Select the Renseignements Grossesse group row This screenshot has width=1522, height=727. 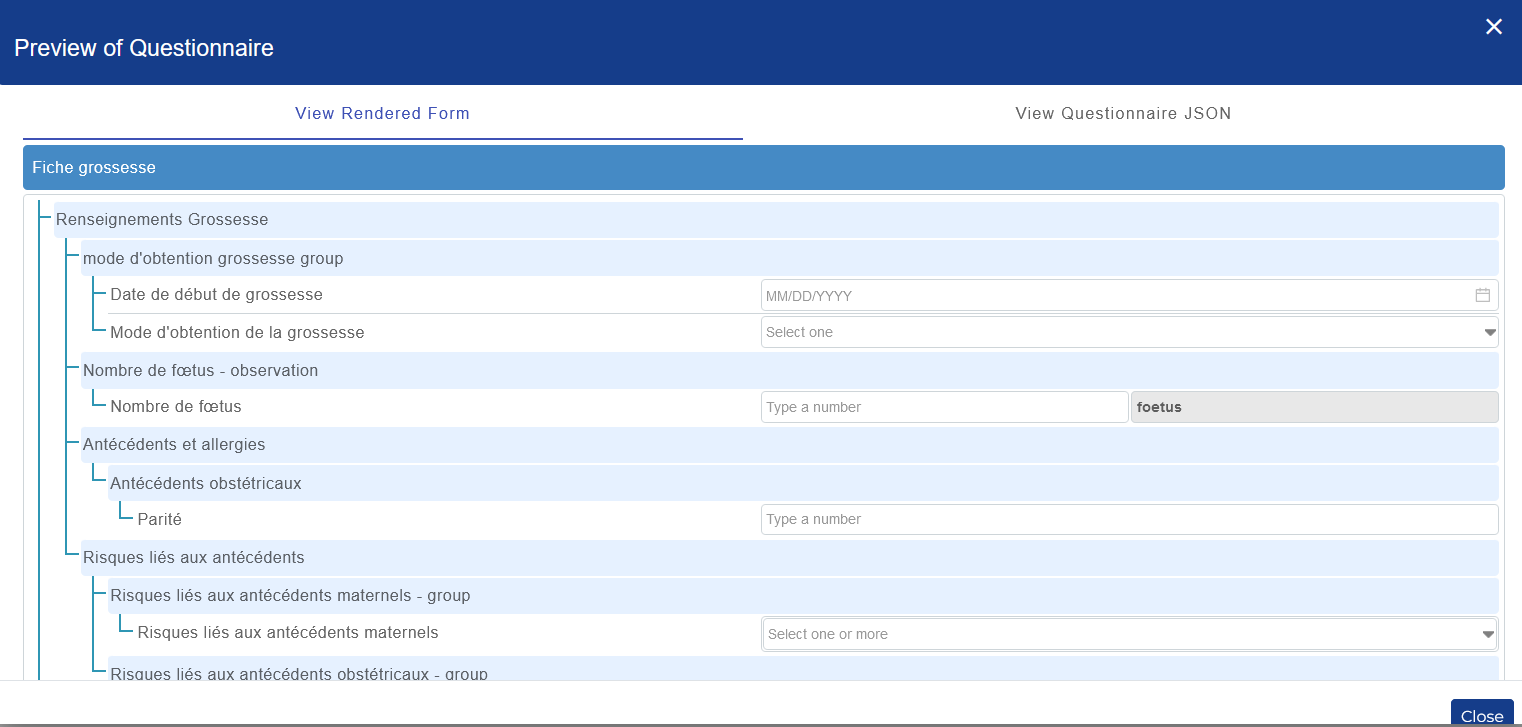pos(400,219)
